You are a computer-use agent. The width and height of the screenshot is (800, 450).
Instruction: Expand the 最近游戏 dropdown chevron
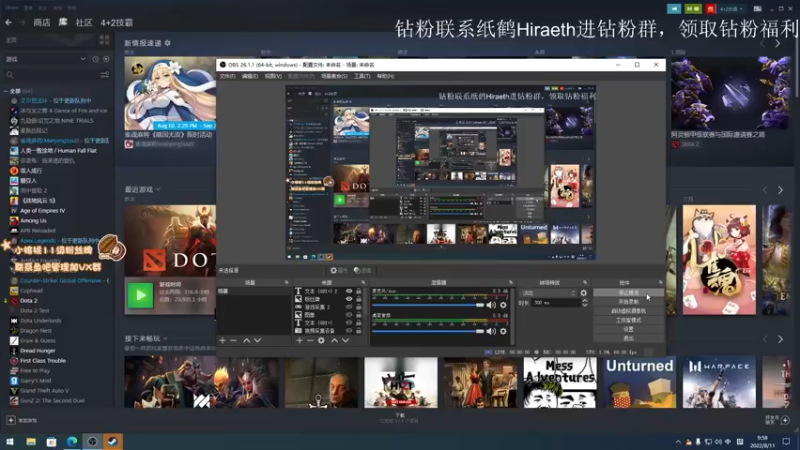(158, 189)
